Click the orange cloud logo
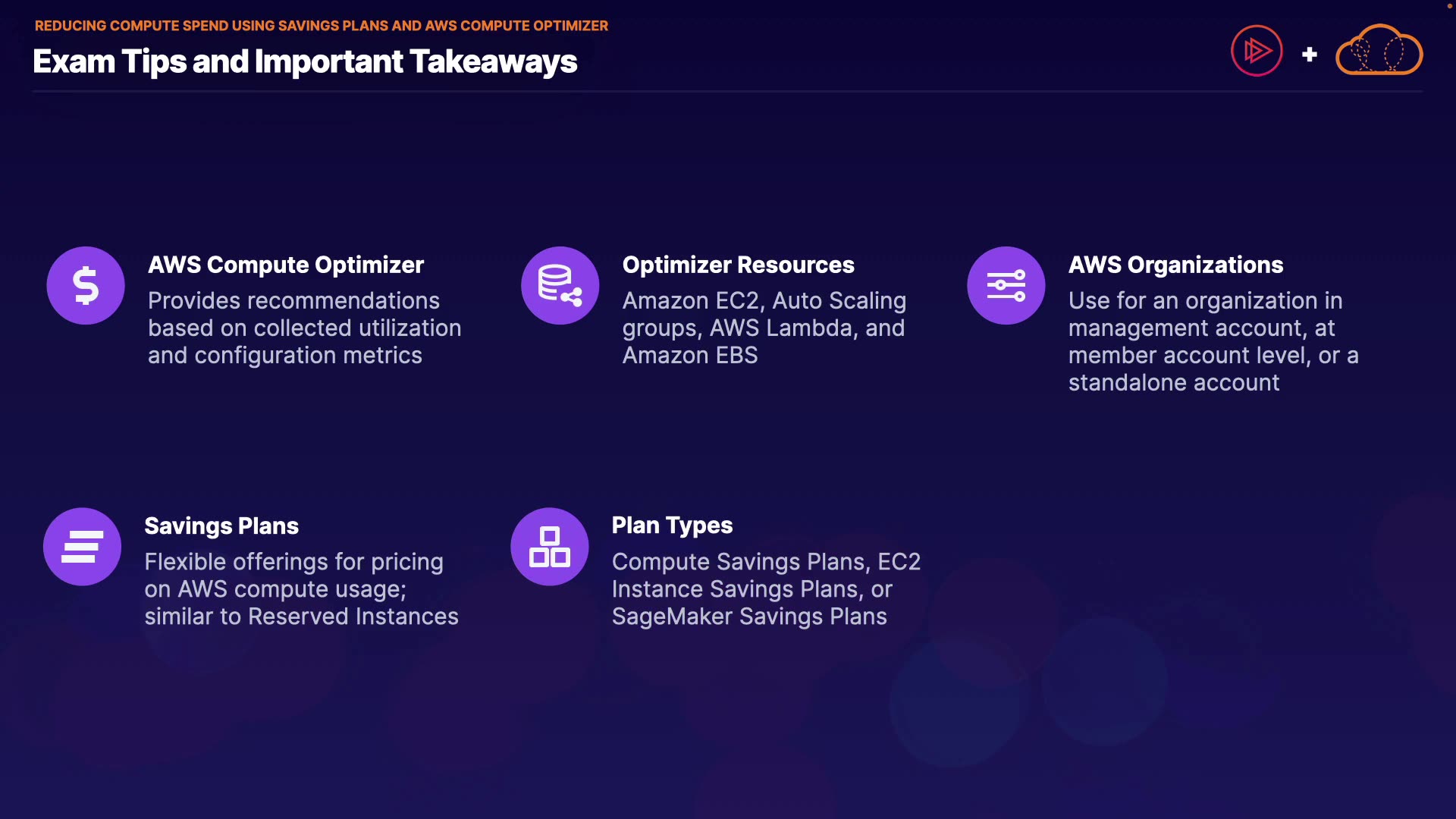The width and height of the screenshot is (1456, 819). tap(1379, 51)
